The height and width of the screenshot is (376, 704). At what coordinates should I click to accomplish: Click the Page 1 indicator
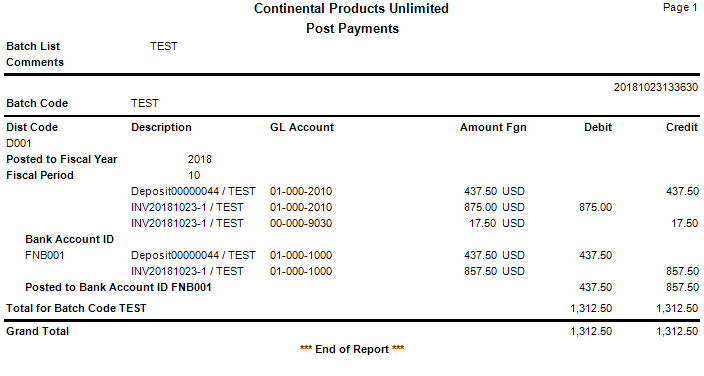pos(680,8)
